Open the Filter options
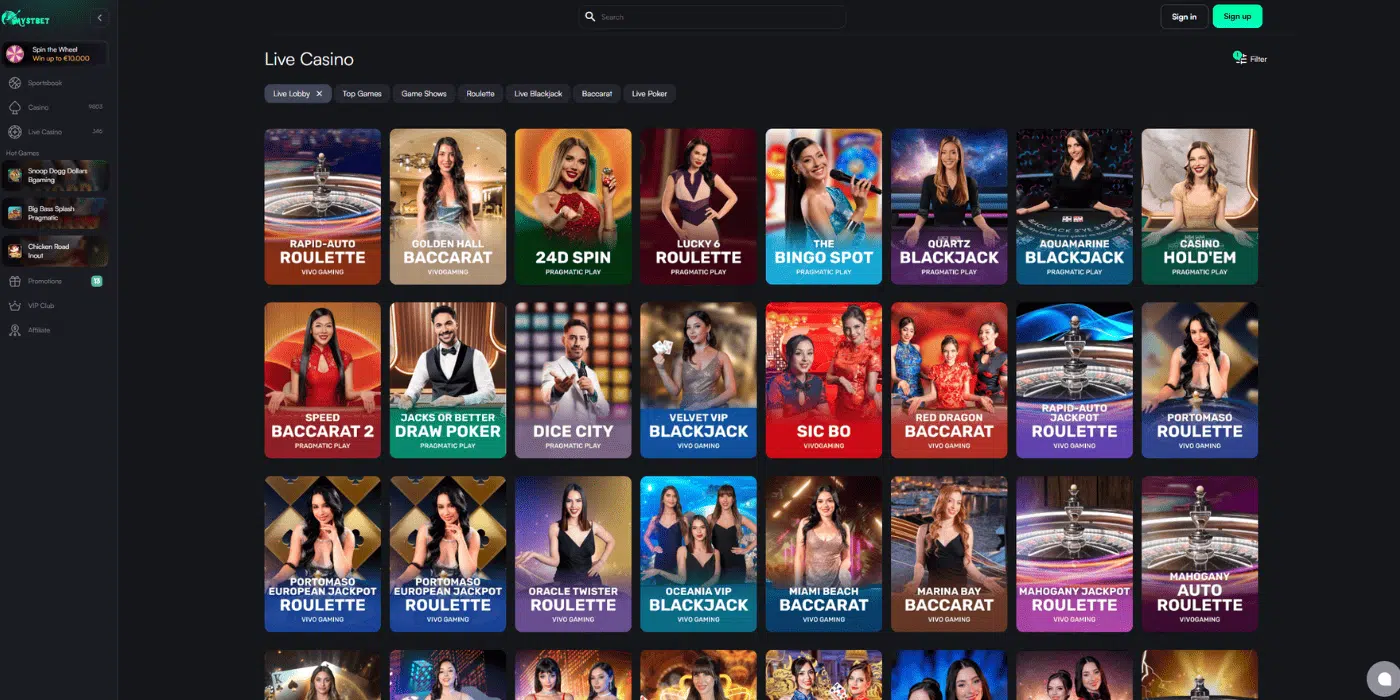The width and height of the screenshot is (1400, 700). tap(1251, 59)
